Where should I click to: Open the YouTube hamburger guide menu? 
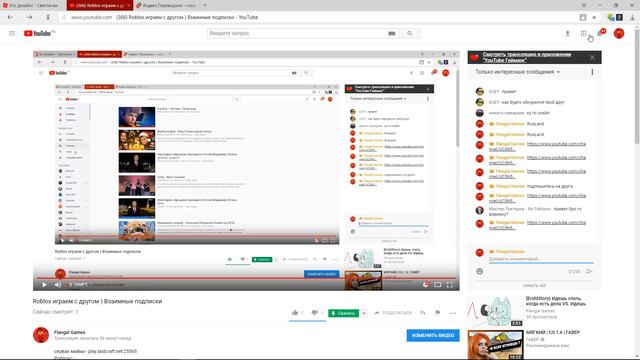[x=12, y=33]
